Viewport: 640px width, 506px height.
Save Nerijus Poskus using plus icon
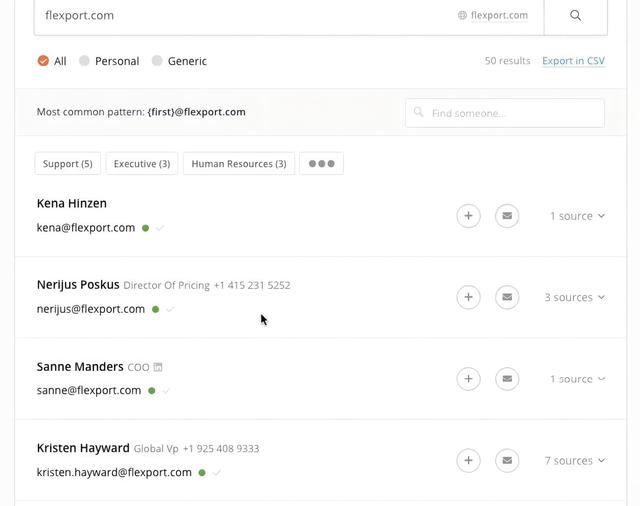pos(468,297)
